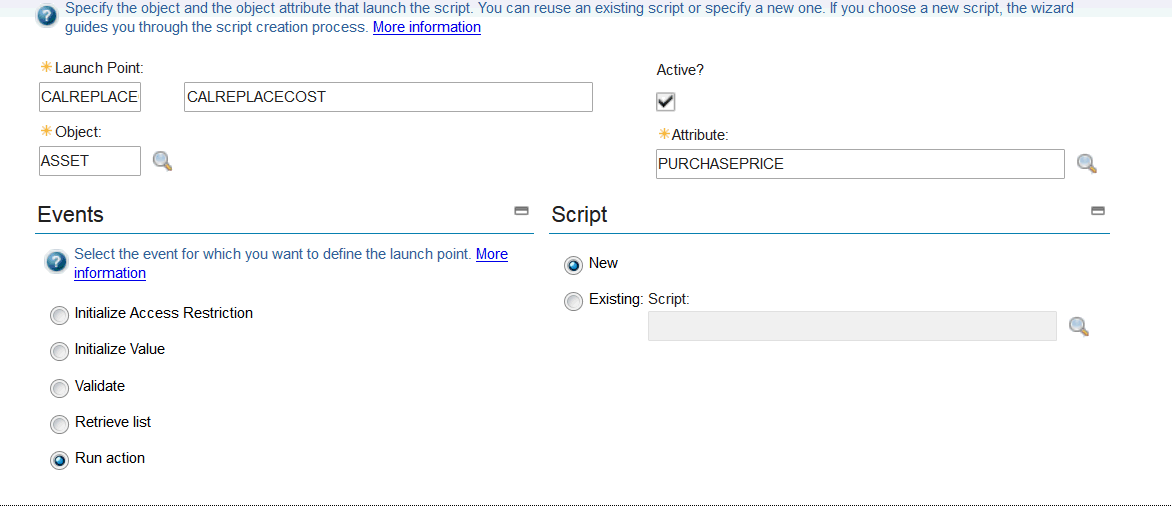The width and height of the screenshot is (1172, 506).
Task: Select Initialize Access Restriction event
Action: (x=60, y=315)
